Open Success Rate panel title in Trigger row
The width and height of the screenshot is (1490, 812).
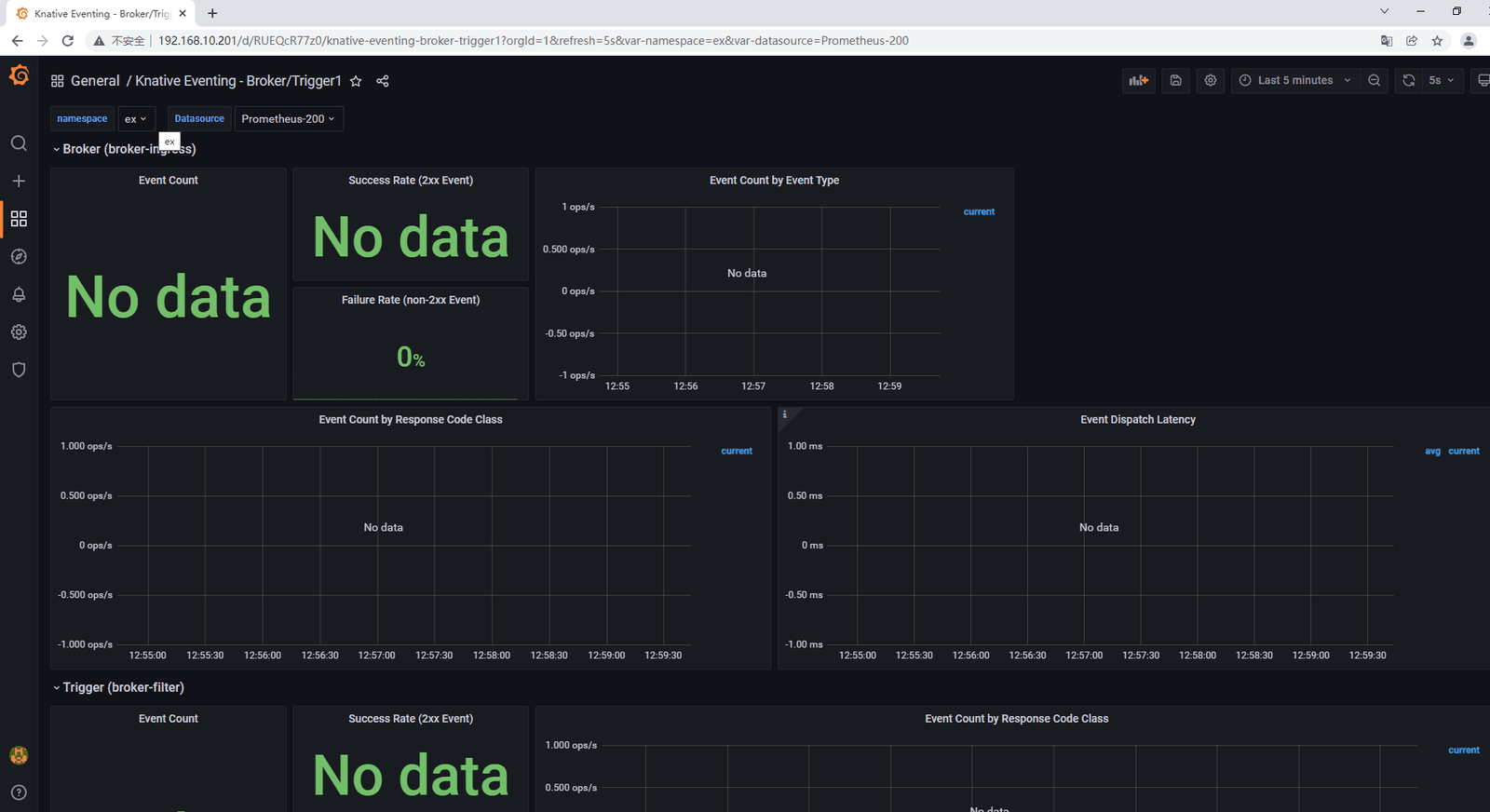[x=411, y=719]
